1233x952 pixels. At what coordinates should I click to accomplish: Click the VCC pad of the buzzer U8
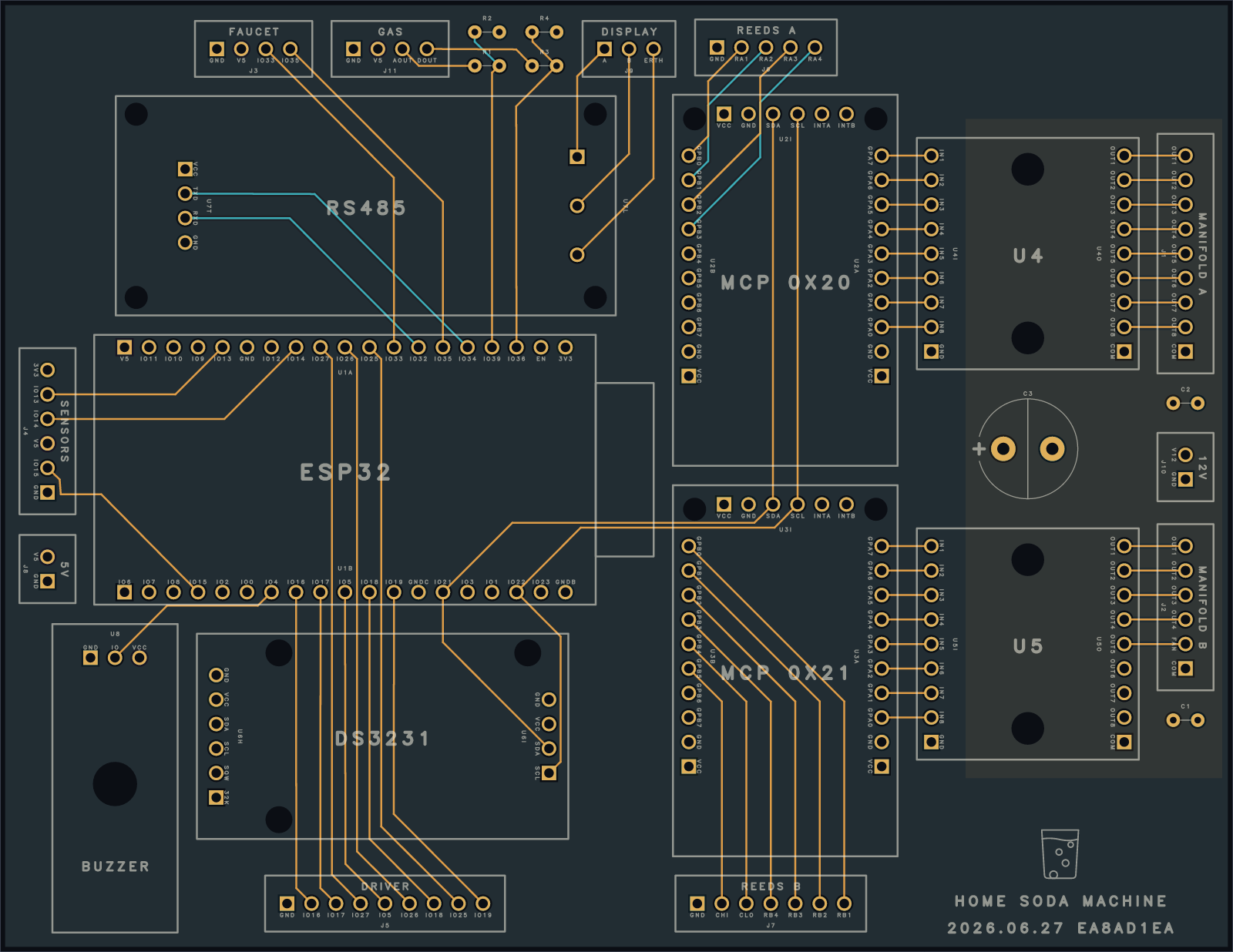pos(139,658)
